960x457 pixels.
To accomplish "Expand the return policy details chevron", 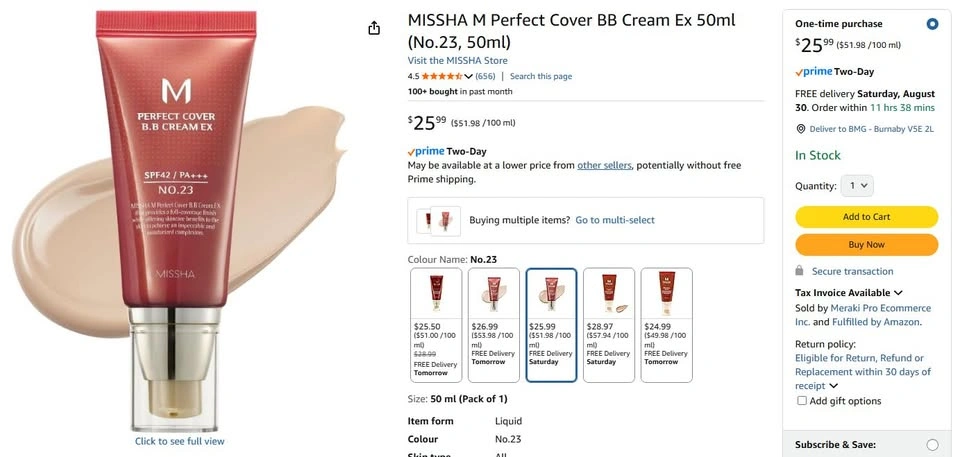I will (x=833, y=386).
